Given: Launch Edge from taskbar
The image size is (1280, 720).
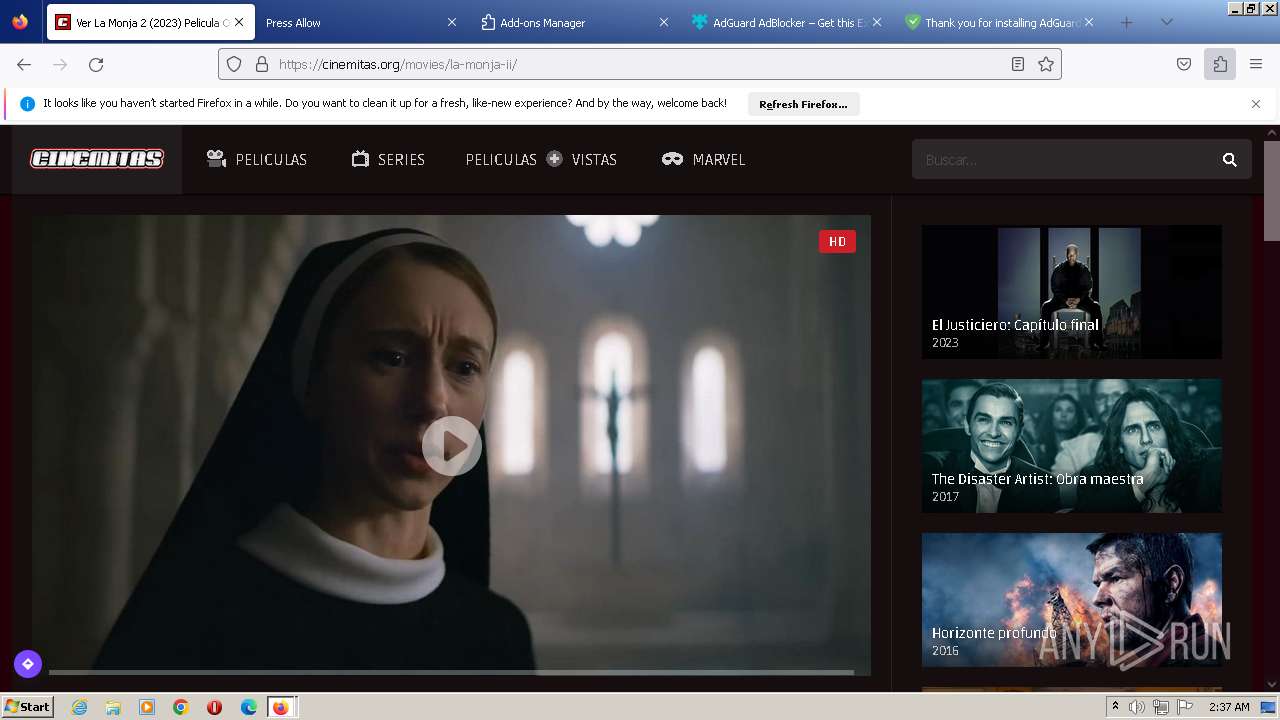Looking at the screenshot, I should click(x=249, y=707).
